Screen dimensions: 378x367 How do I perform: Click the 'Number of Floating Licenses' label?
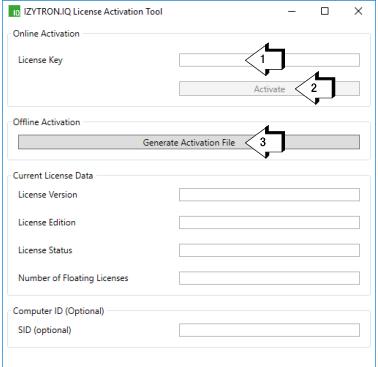[x=73, y=278]
